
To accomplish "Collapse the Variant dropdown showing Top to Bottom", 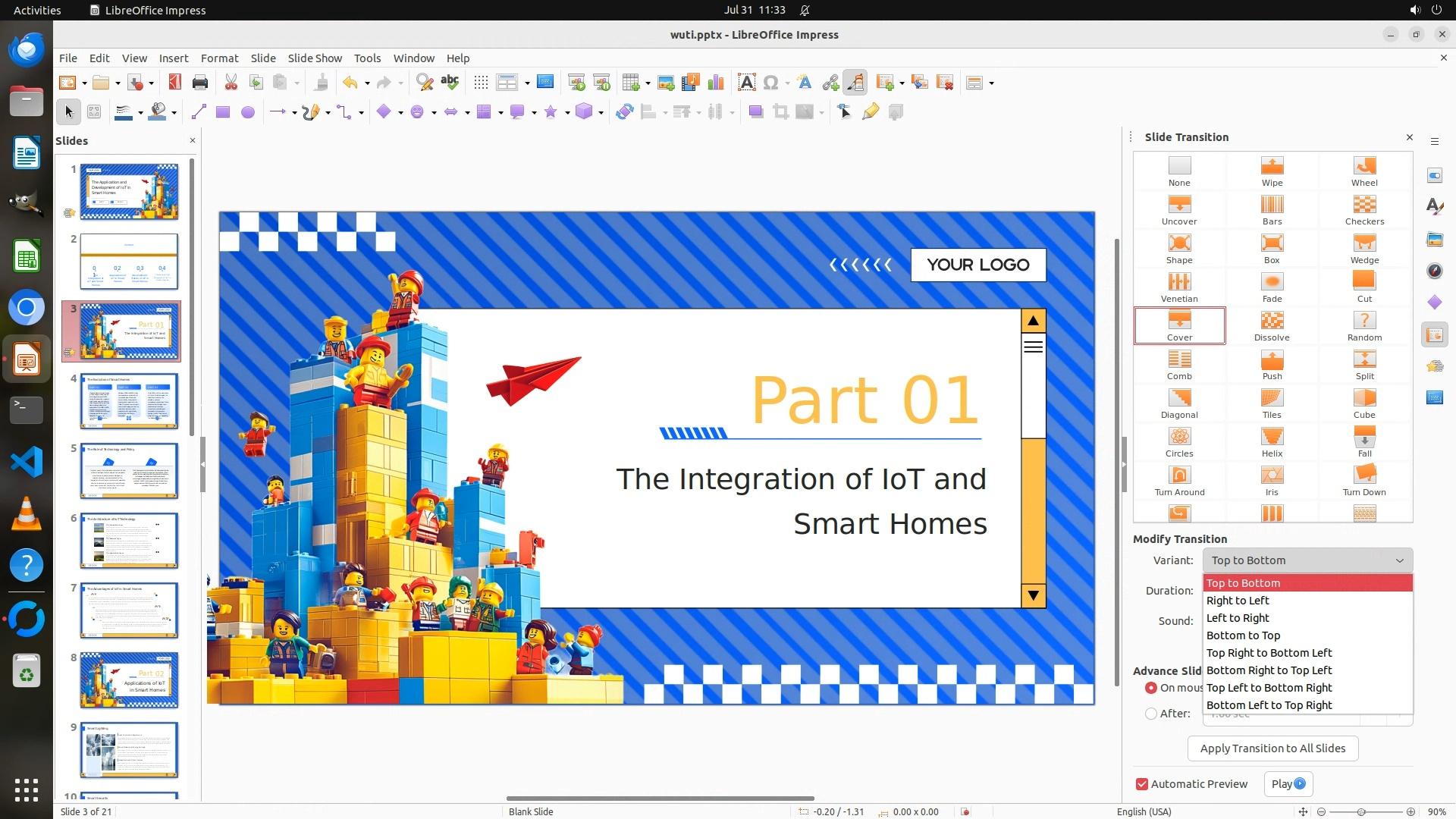I will pyautogui.click(x=1307, y=560).
